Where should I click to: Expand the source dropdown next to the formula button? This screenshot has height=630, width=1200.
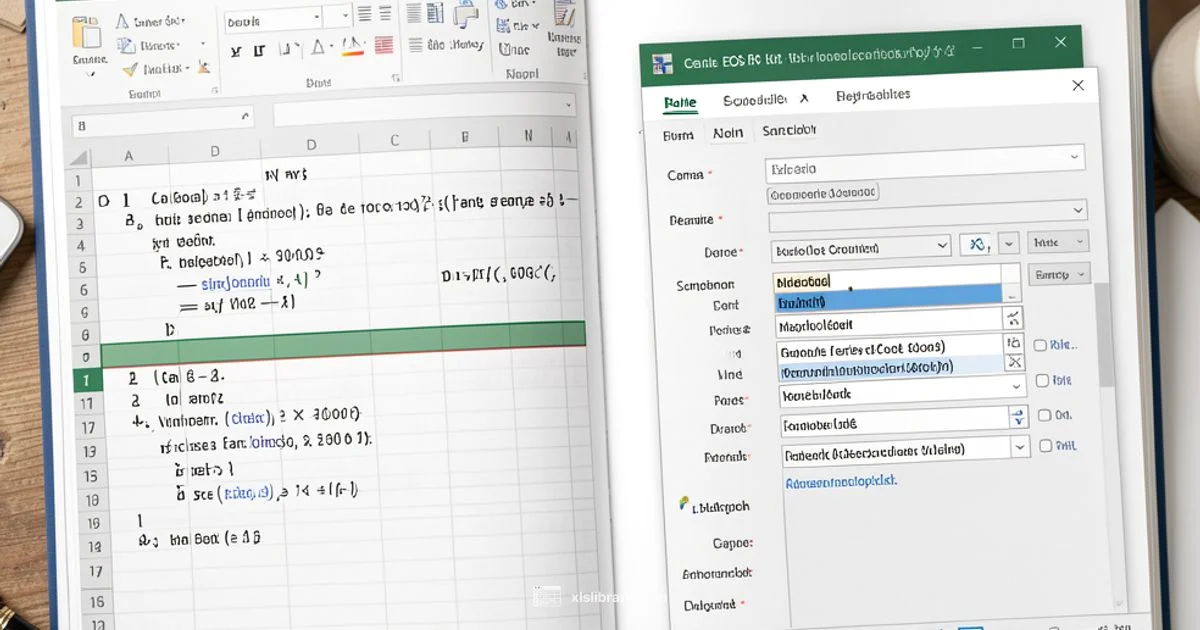(1008, 243)
